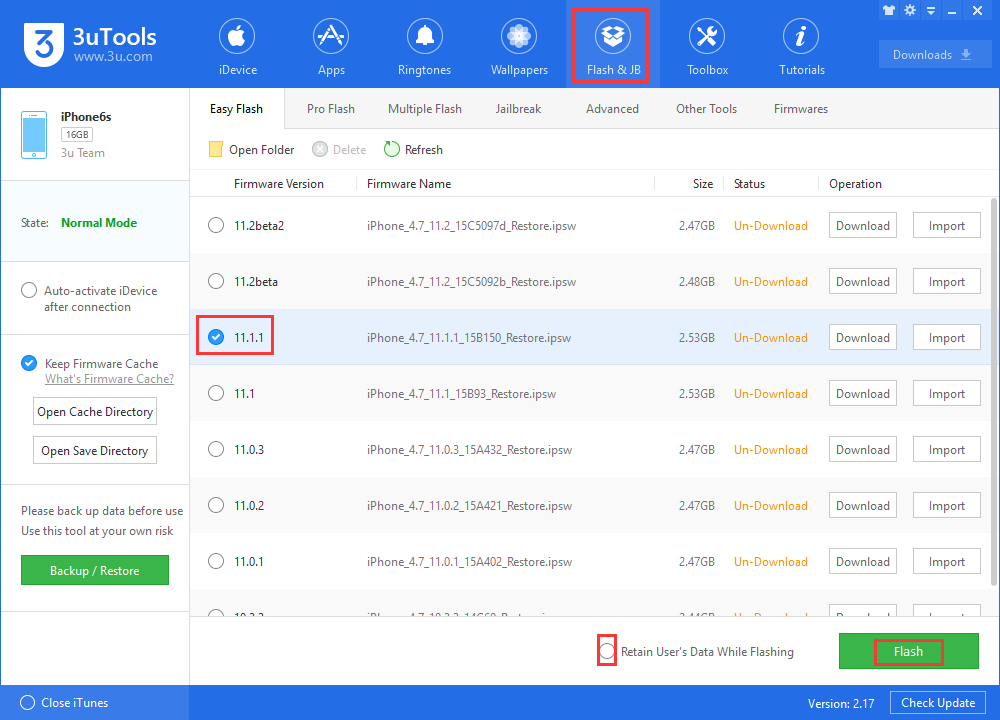
Task: Import firmware for the 11.0.3 row
Action: point(946,450)
